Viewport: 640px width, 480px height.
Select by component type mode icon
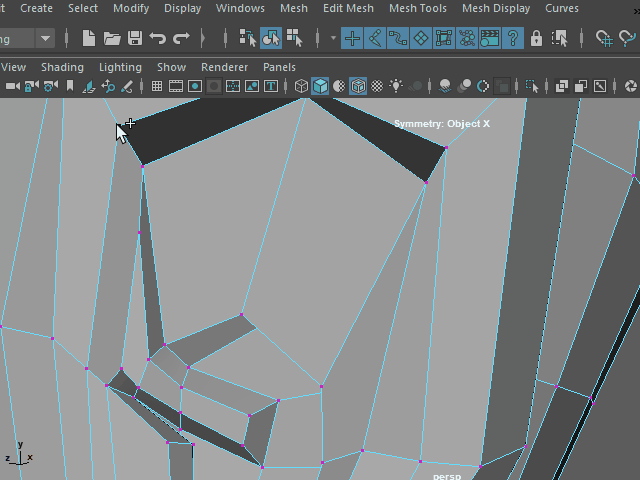[294, 39]
